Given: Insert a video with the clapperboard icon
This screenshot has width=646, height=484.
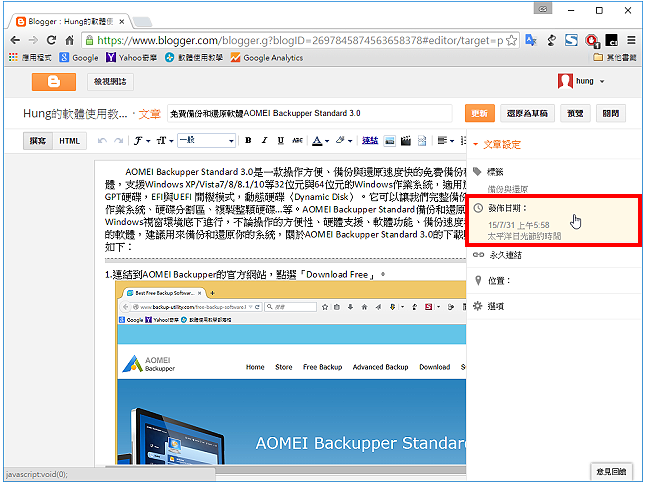Looking at the screenshot, I should [x=406, y=141].
